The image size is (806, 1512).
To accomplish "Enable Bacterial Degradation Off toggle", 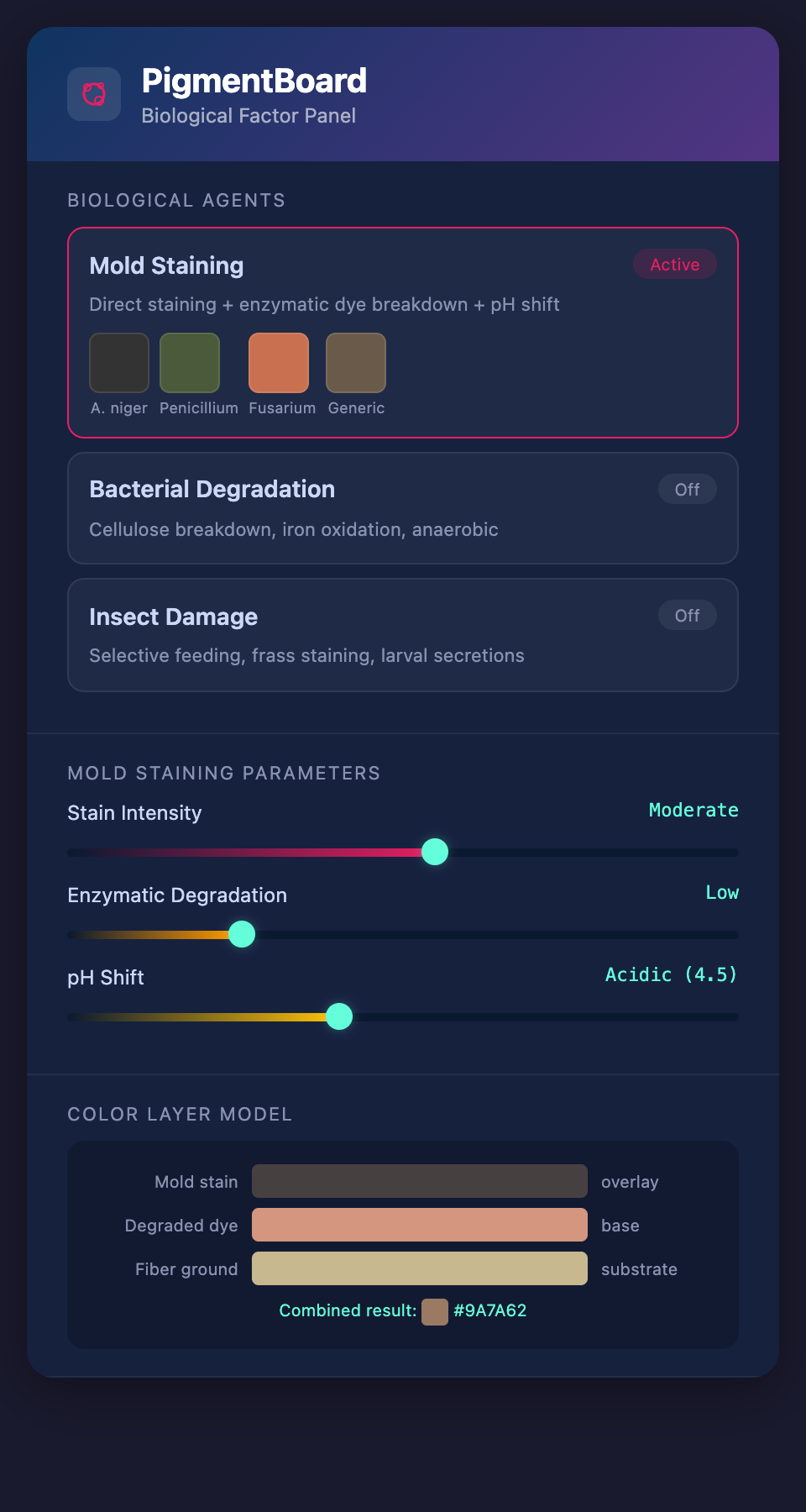I will point(687,490).
